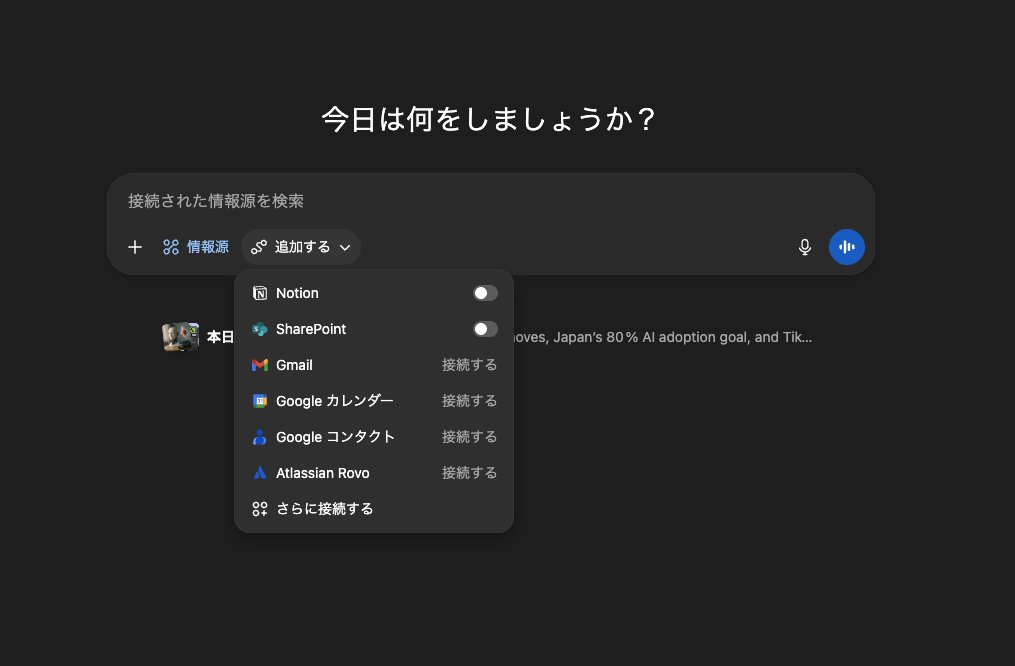Select the Gmail menu label
The width and height of the screenshot is (1015, 666).
point(294,365)
